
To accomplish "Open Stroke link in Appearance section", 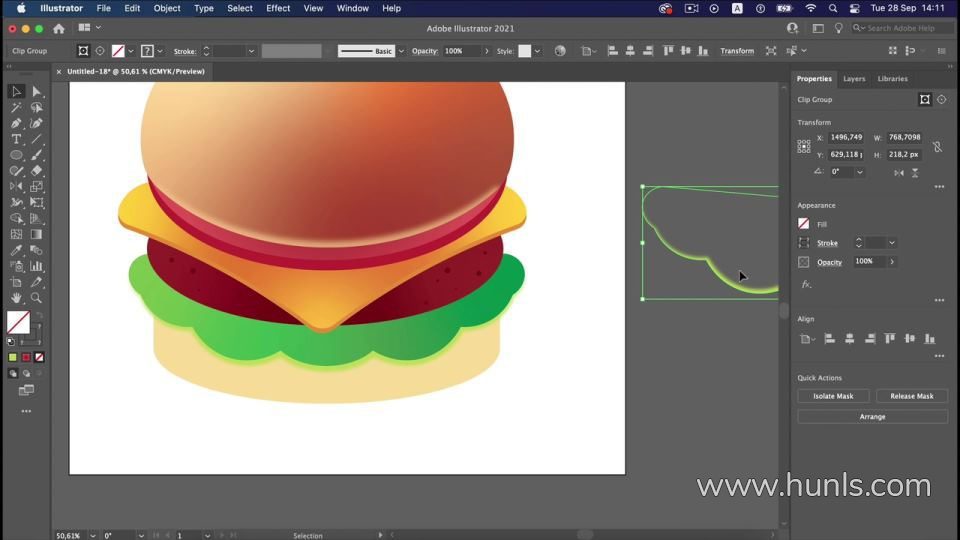I will (827, 243).
